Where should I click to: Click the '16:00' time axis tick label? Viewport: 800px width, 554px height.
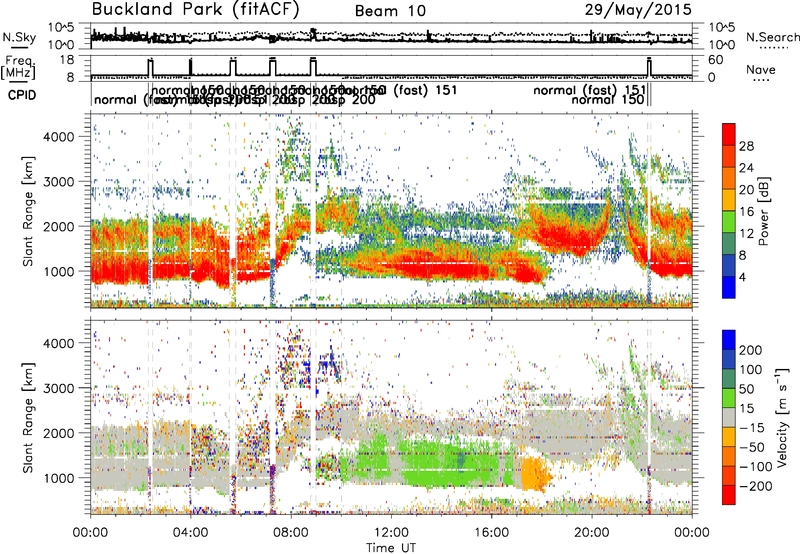491,533
